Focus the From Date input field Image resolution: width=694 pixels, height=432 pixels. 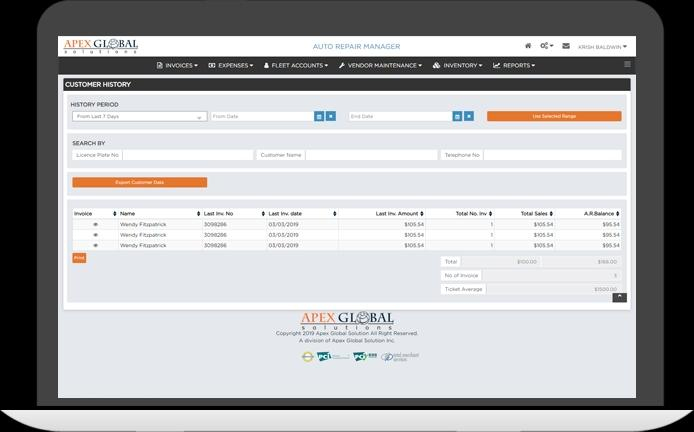coord(262,116)
